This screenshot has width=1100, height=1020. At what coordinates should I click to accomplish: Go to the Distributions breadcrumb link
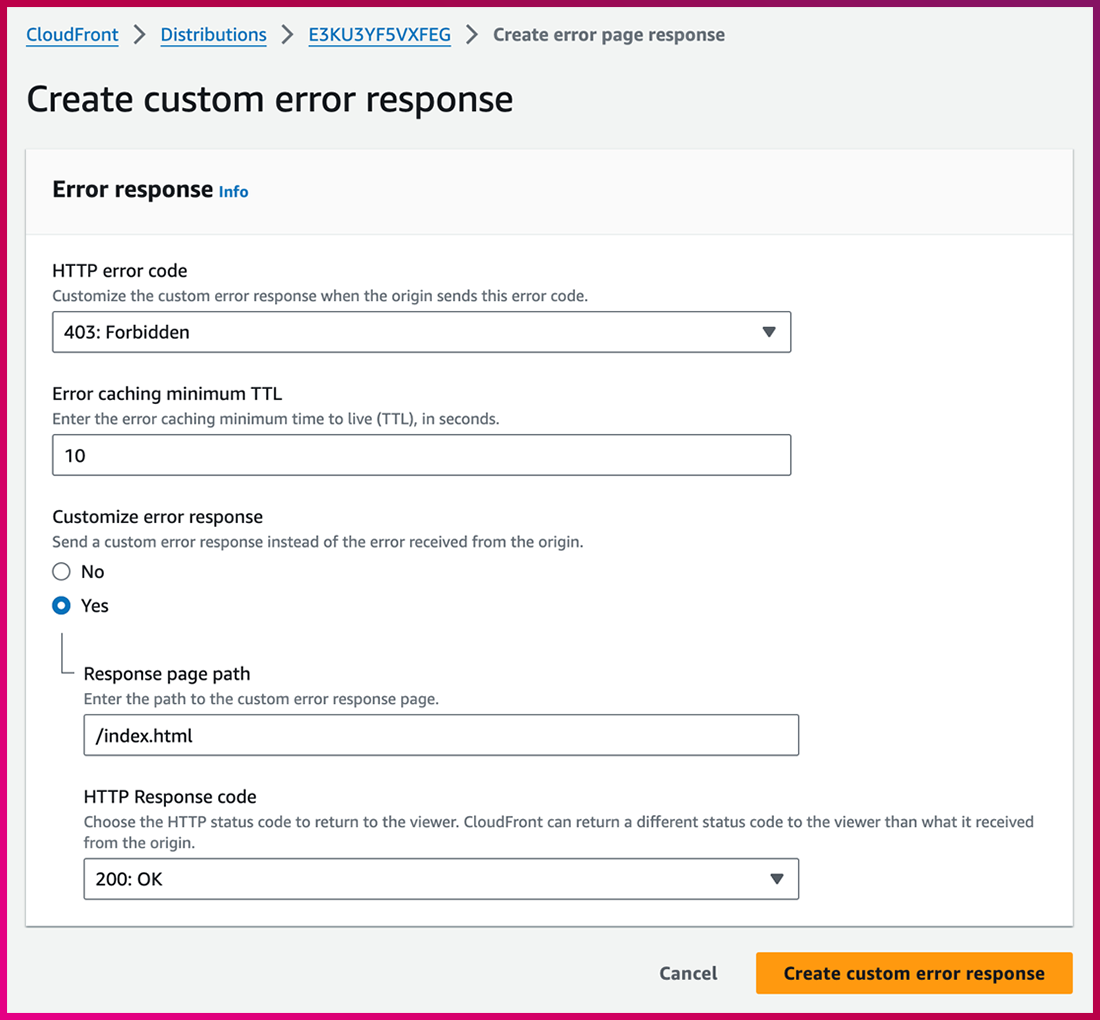213,35
